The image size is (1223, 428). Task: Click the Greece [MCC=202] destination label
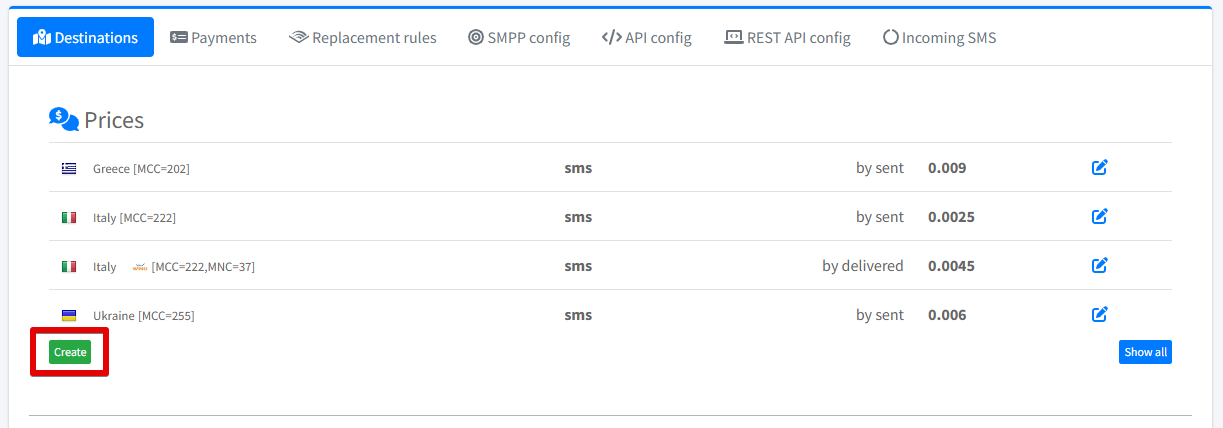pos(141,169)
